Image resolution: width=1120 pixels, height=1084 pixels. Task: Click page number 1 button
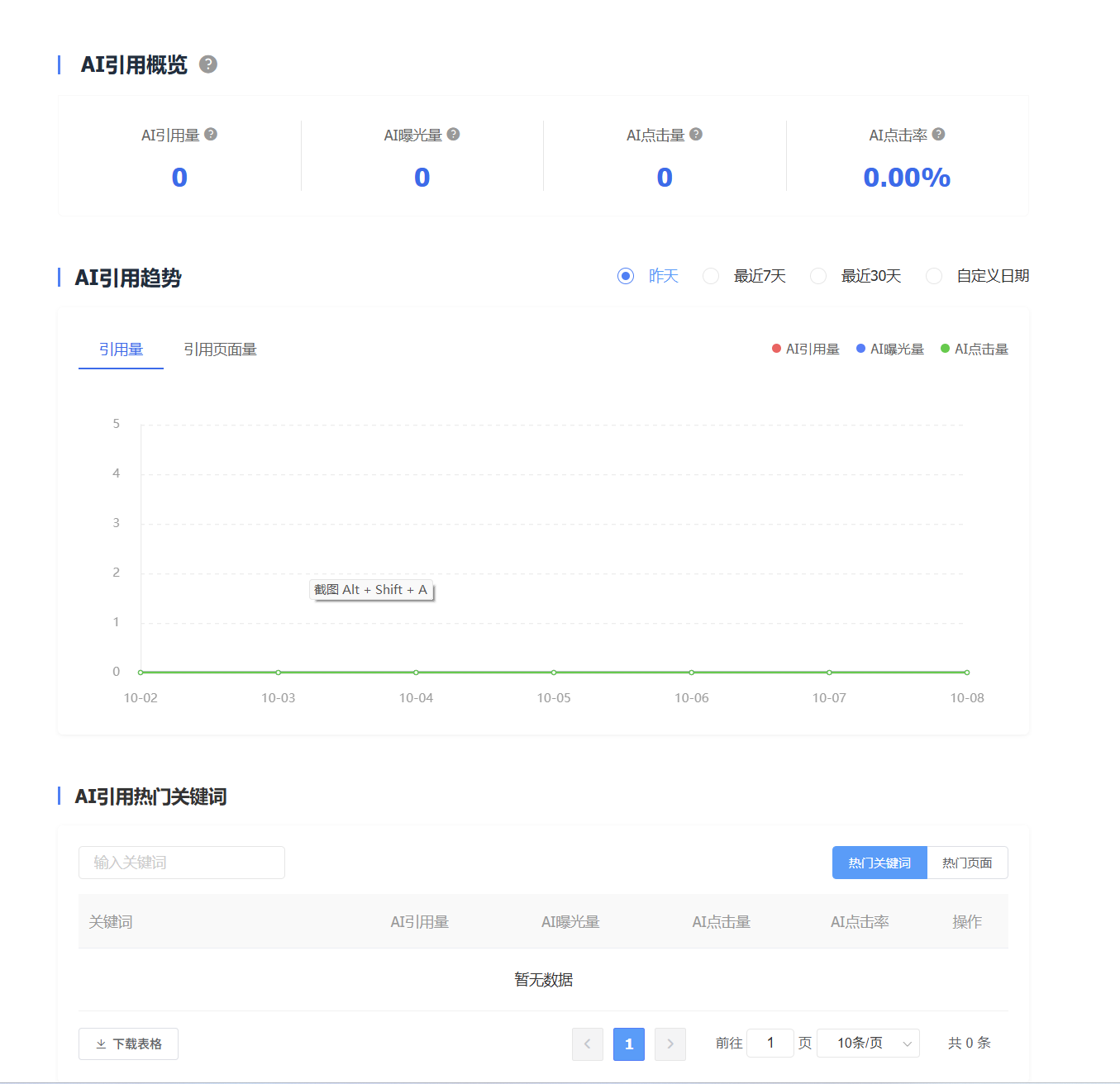[x=629, y=1044]
